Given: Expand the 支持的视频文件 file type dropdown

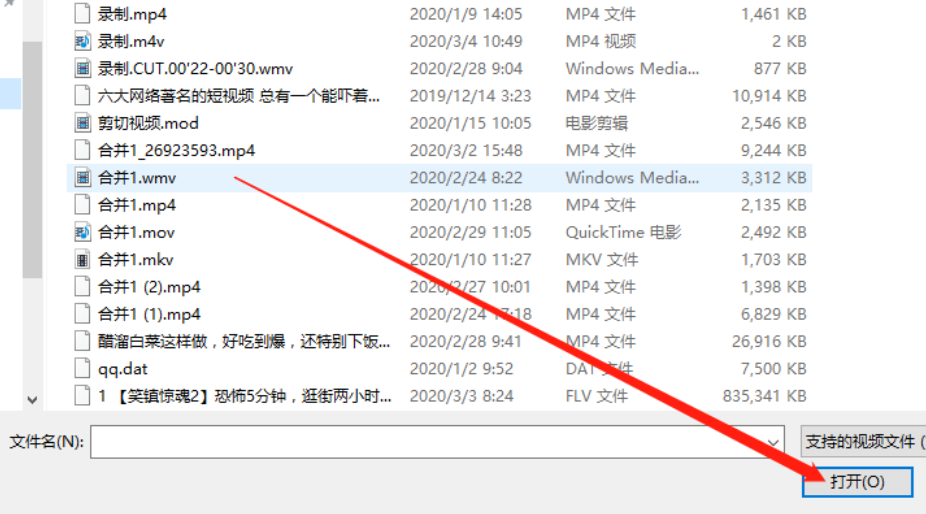Looking at the screenshot, I should pyautogui.click(x=863, y=441).
